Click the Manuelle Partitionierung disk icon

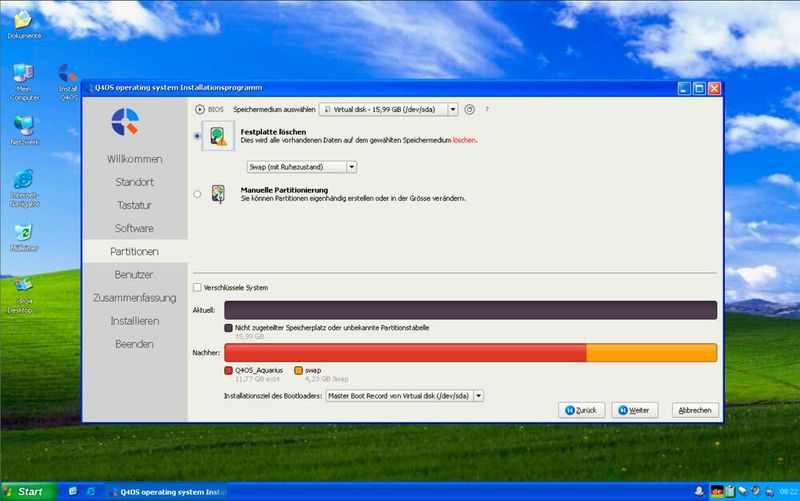218,194
